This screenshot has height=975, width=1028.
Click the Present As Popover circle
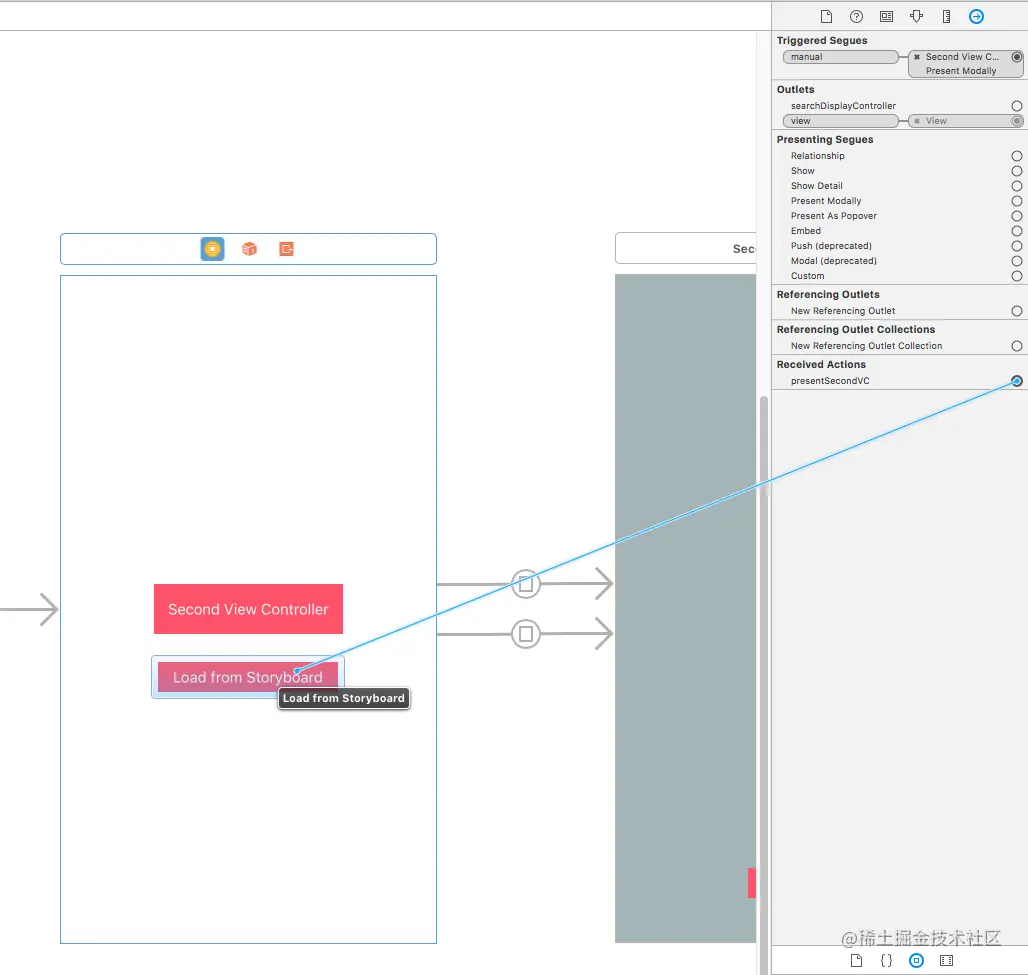coord(1016,216)
